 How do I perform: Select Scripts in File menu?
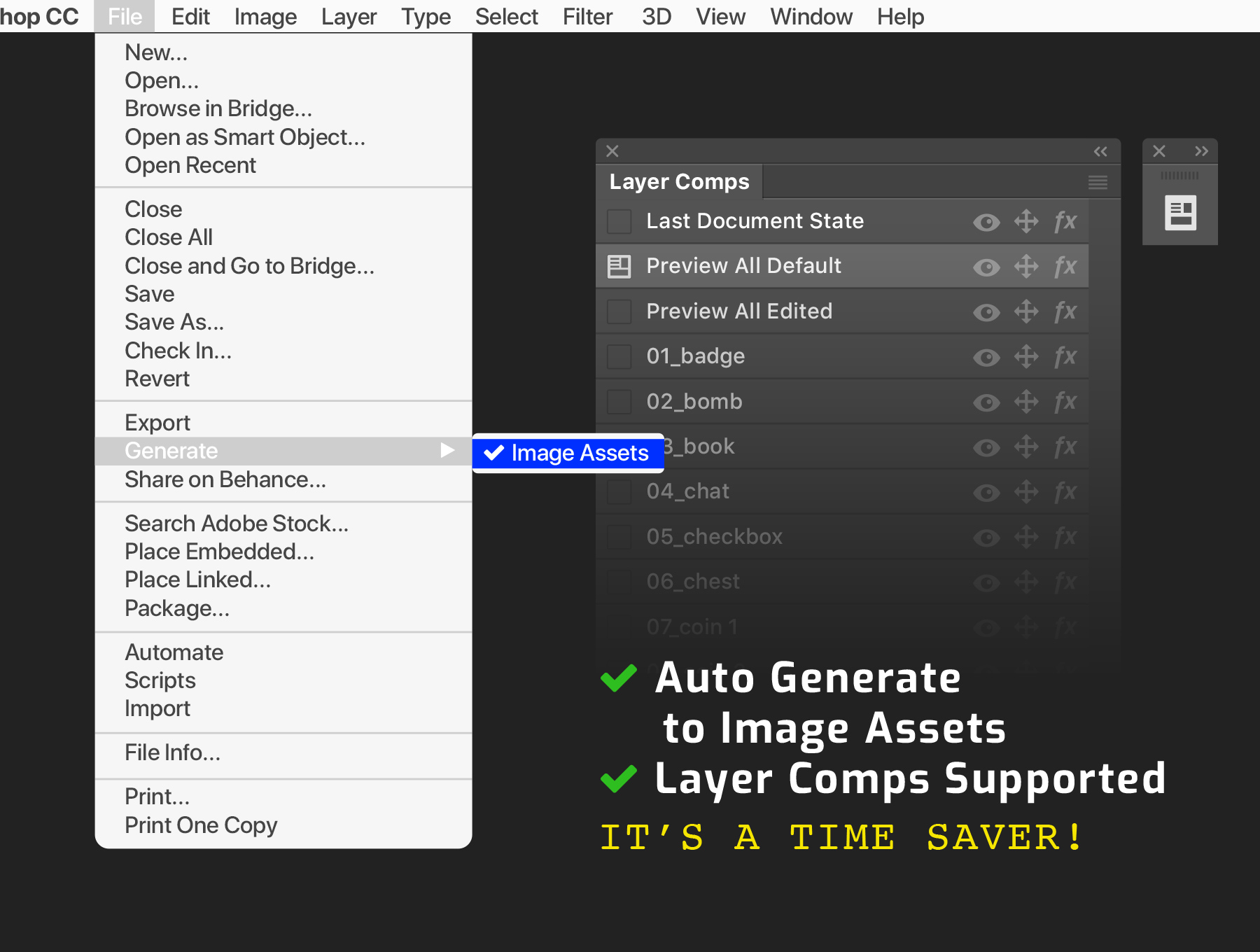click(x=283, y=680)
